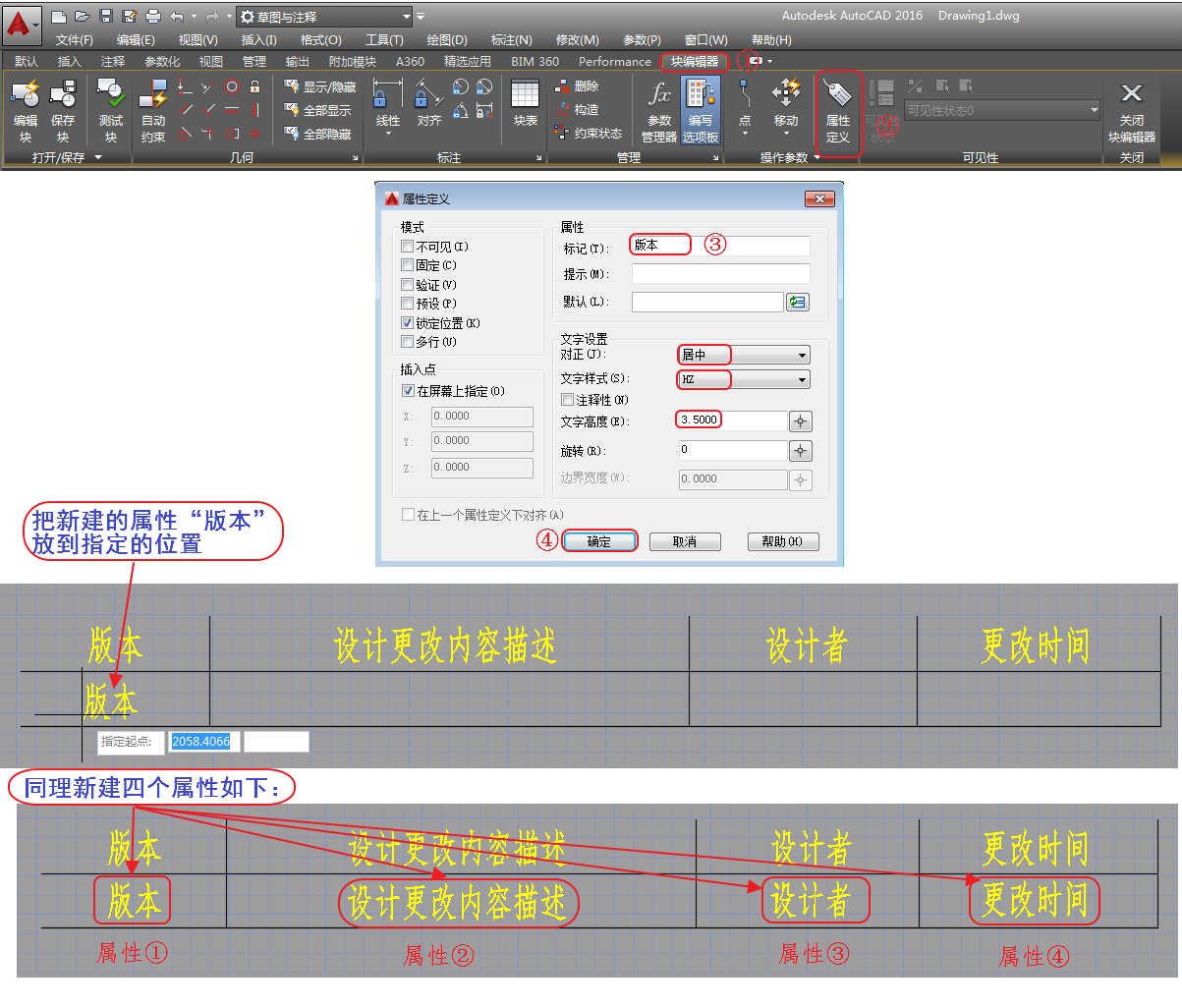Click 全部显示 (Show All) constraints

coord(317,110)
